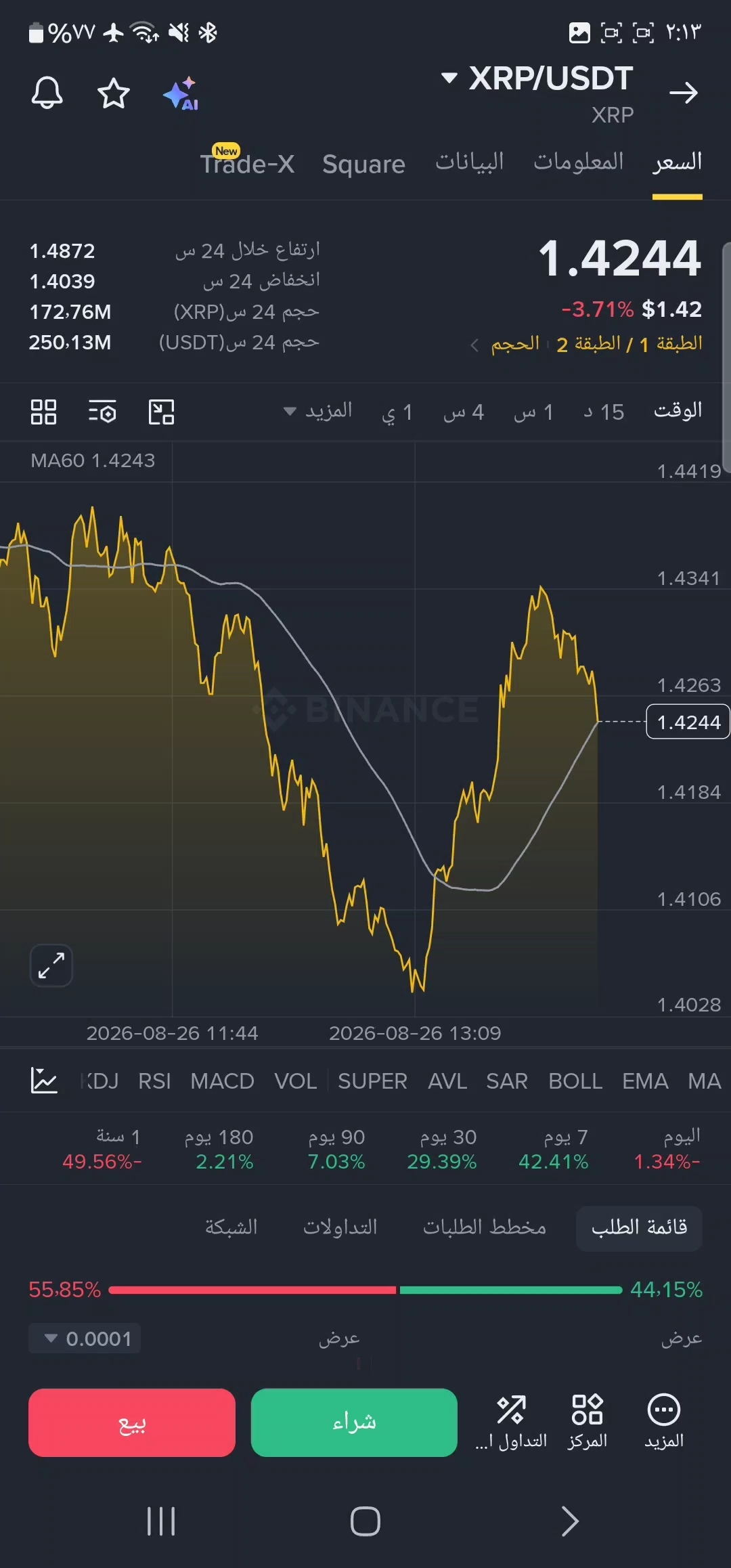Toggle the RSI indicator
This screenshot has height=1568, width=731.
(x=154, y=1081)
